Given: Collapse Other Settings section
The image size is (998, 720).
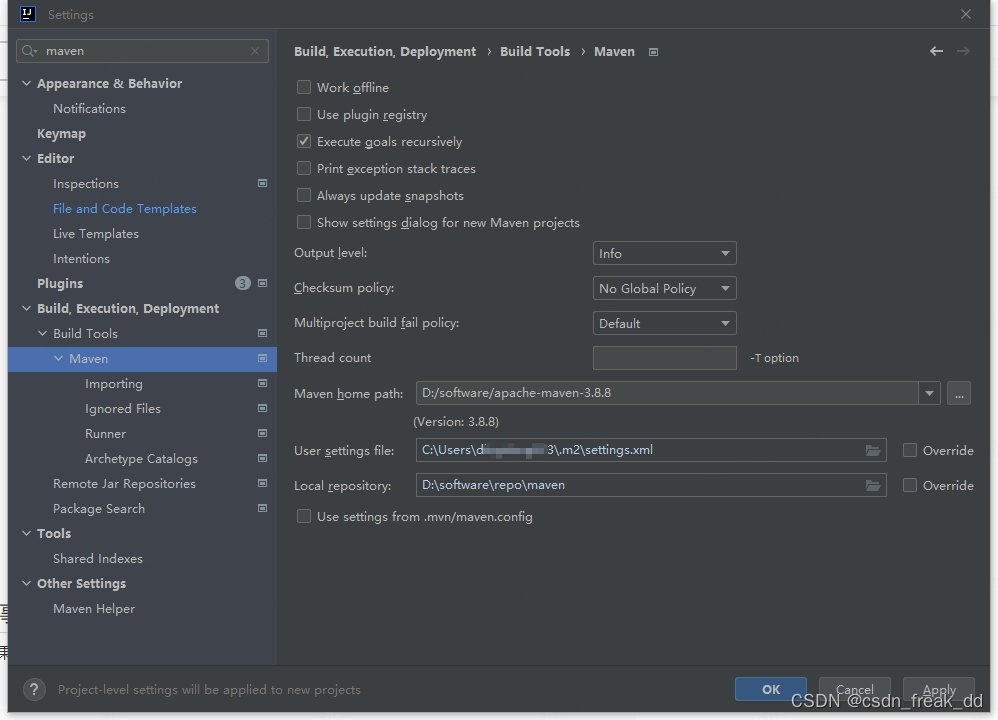Looking at the screenshot, I should (x=26, y=583).
